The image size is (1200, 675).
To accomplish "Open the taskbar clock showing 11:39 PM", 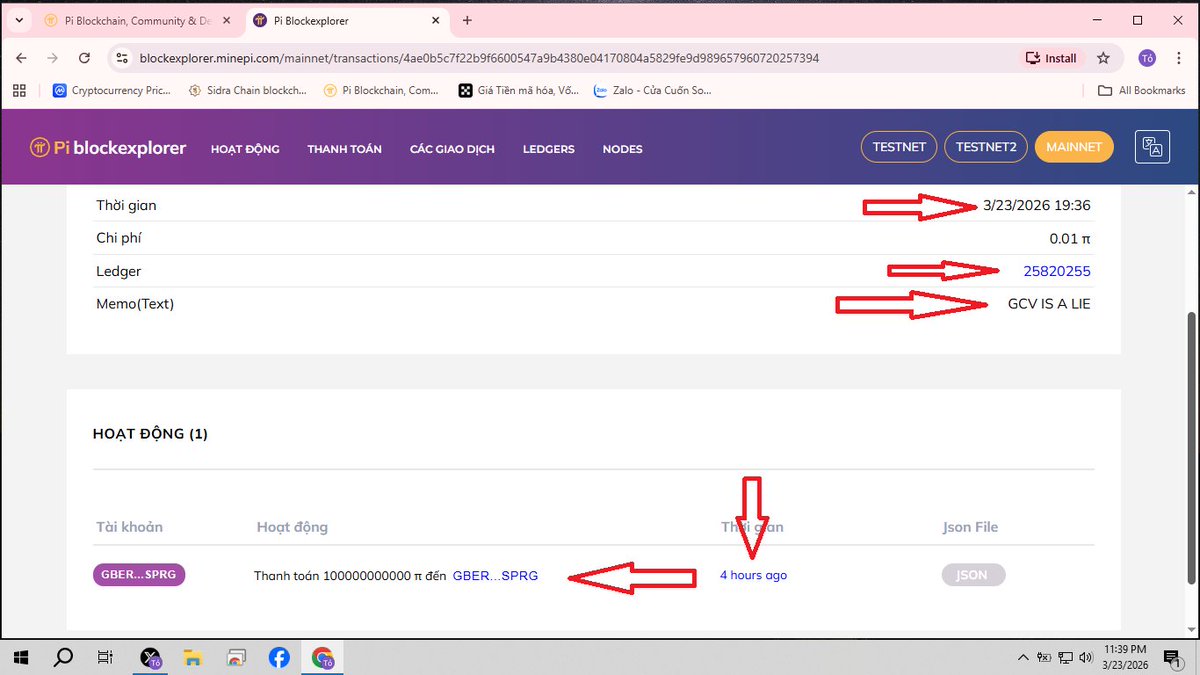I will 1125,657.
